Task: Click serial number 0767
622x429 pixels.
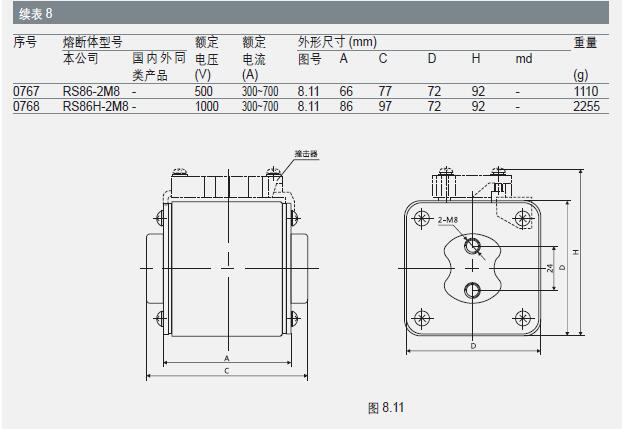Action: (x=26, y=91)
